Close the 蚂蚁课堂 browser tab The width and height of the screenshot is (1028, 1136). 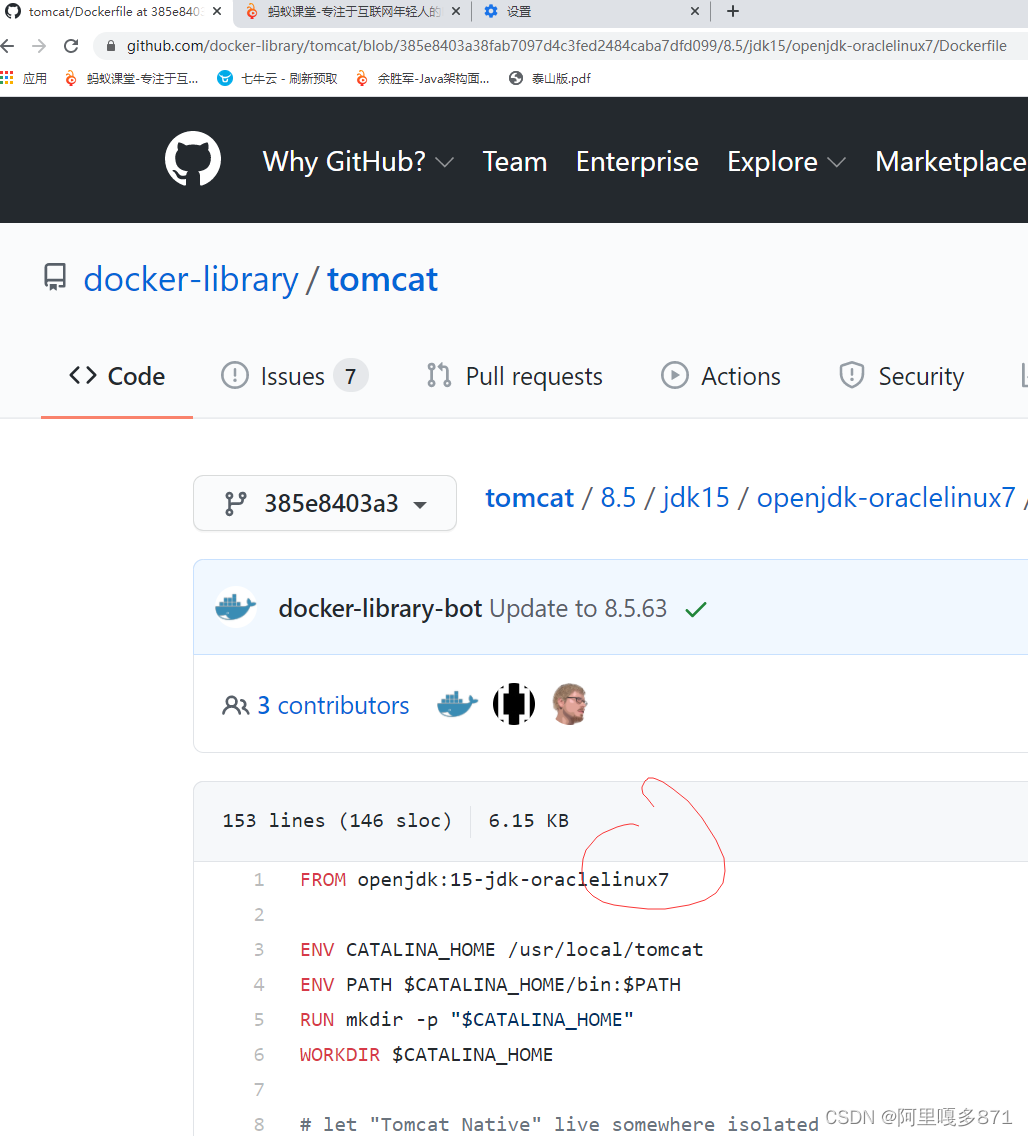point(456,12)
